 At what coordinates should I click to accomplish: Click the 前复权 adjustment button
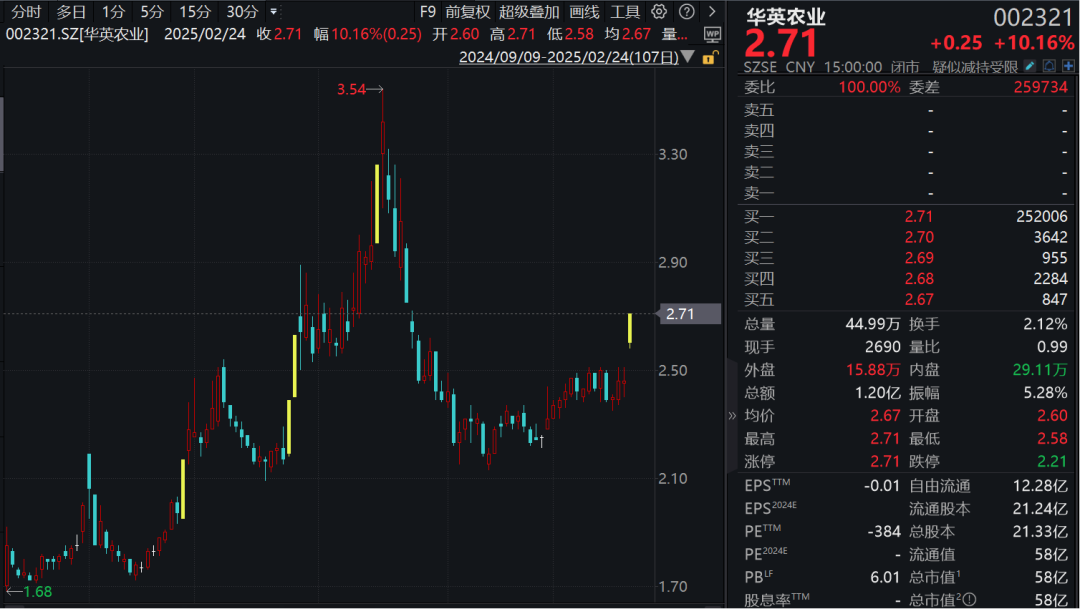467,12
